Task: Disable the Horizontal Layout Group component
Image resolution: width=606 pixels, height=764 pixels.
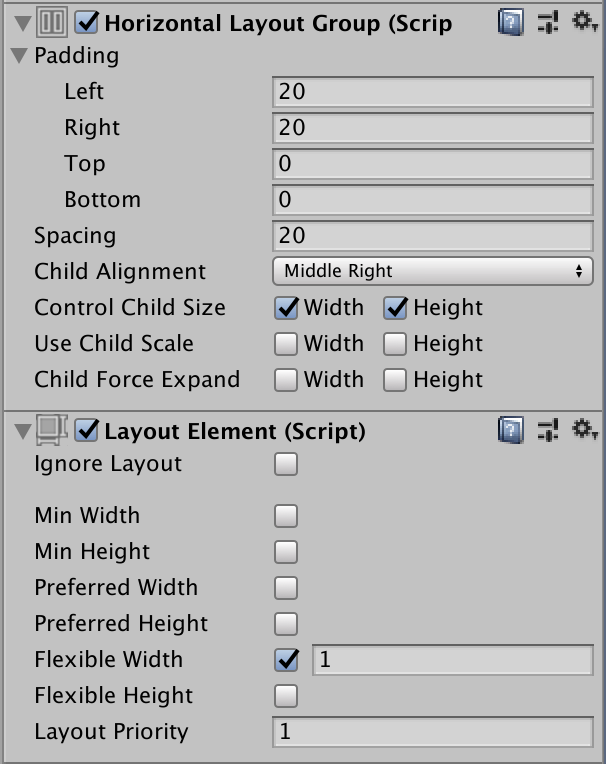Action: (87, 21)
